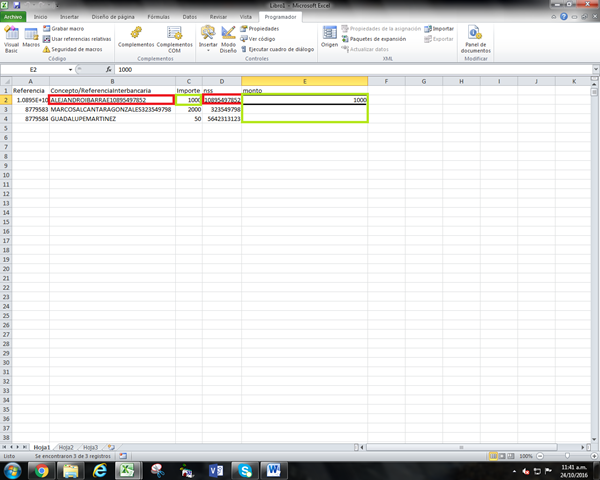Viewport: 600px width, 480px height.
Task: Insert a new worksheet tab icon
Action: 111,447
